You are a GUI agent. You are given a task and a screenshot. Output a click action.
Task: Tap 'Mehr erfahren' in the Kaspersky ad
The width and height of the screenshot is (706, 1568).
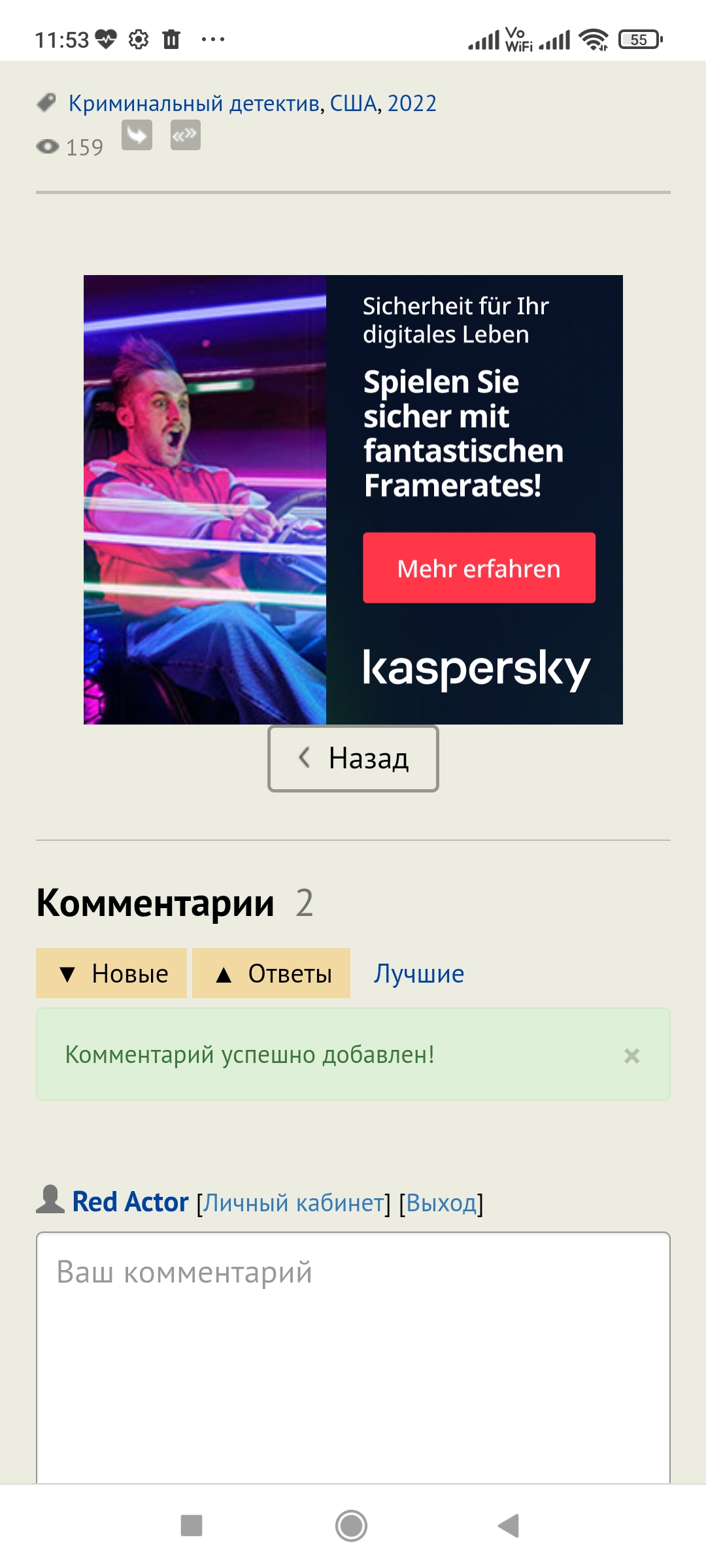(x=479, y=568)
